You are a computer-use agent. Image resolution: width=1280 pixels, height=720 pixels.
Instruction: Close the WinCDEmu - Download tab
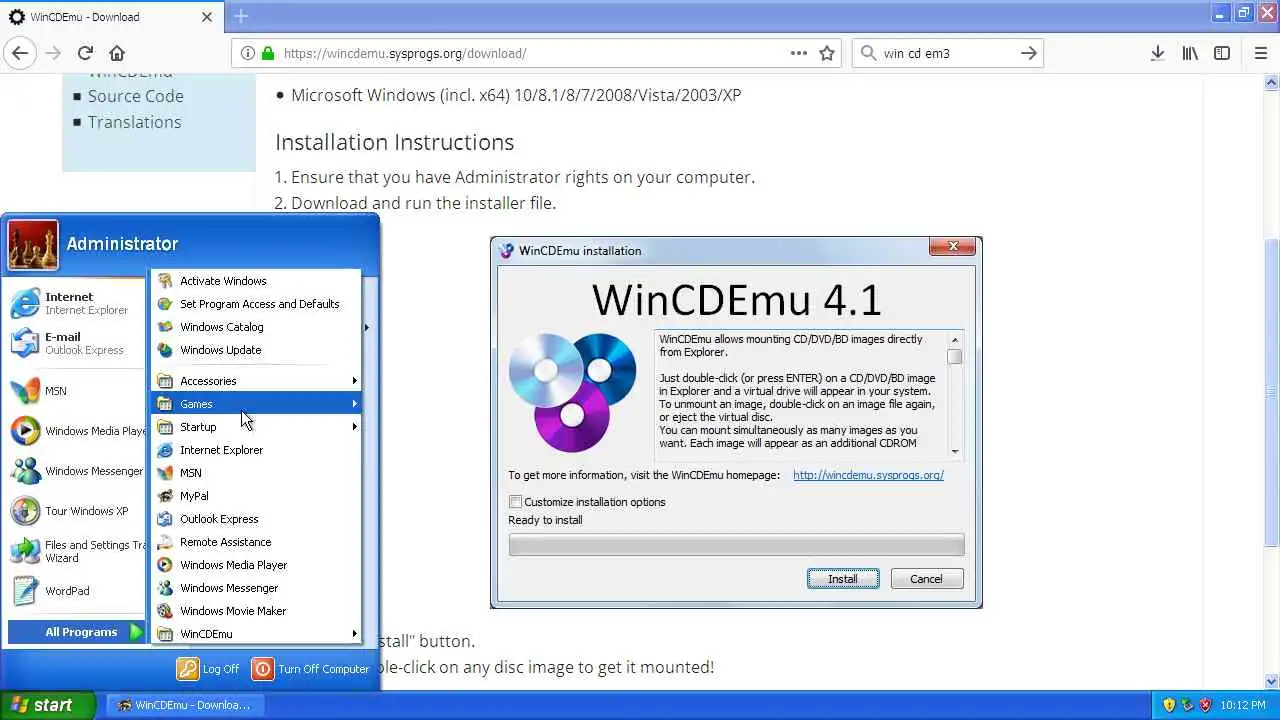coord(207,17)
